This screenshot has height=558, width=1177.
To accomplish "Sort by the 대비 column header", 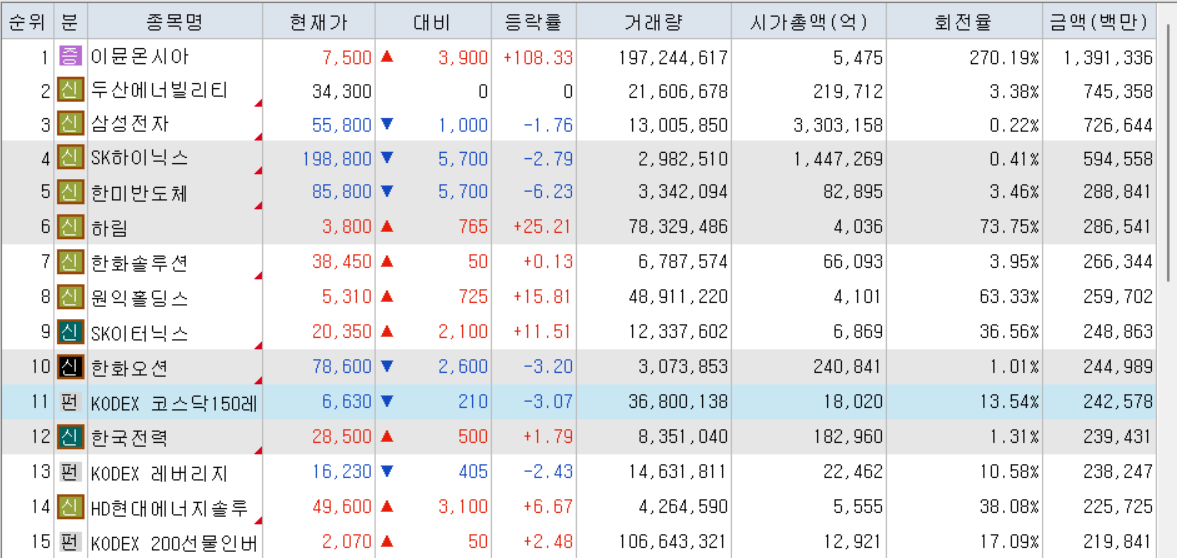I will click(432, 23).
